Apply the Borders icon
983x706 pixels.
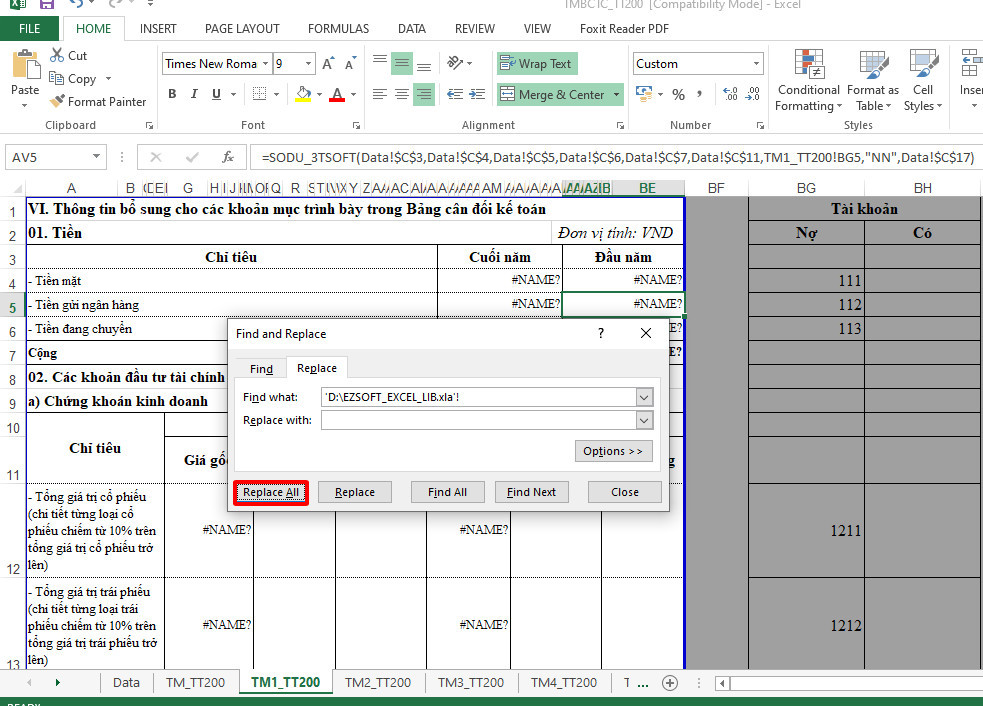pos(259,94)
